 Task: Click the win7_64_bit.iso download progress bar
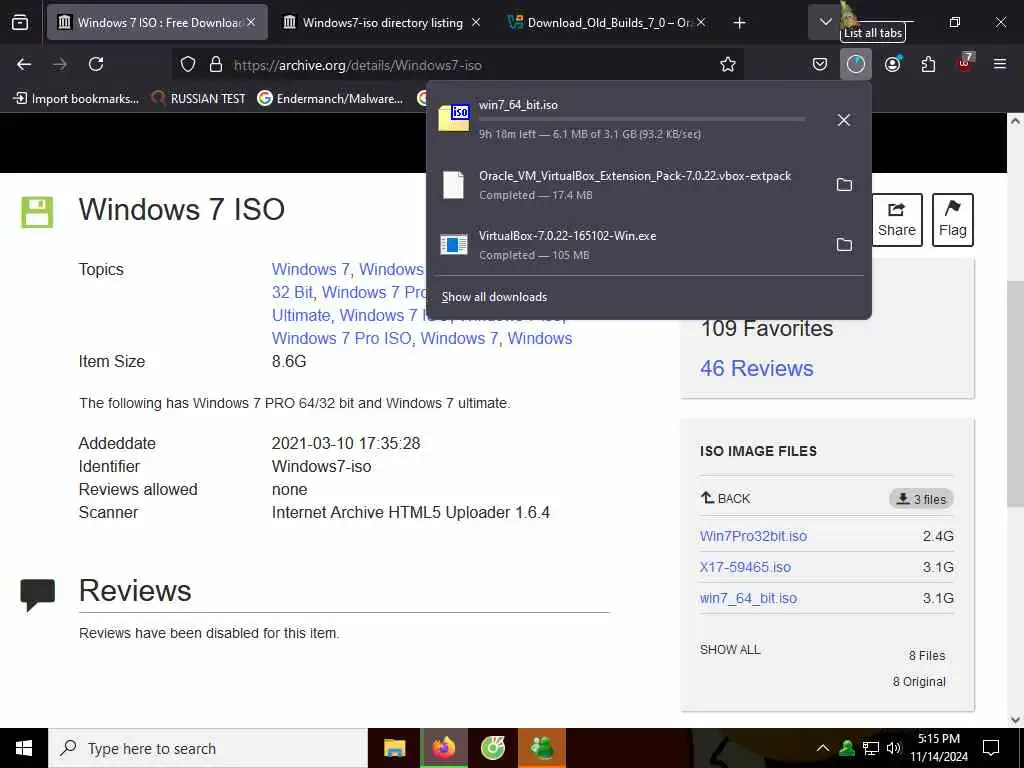[642, 120]
